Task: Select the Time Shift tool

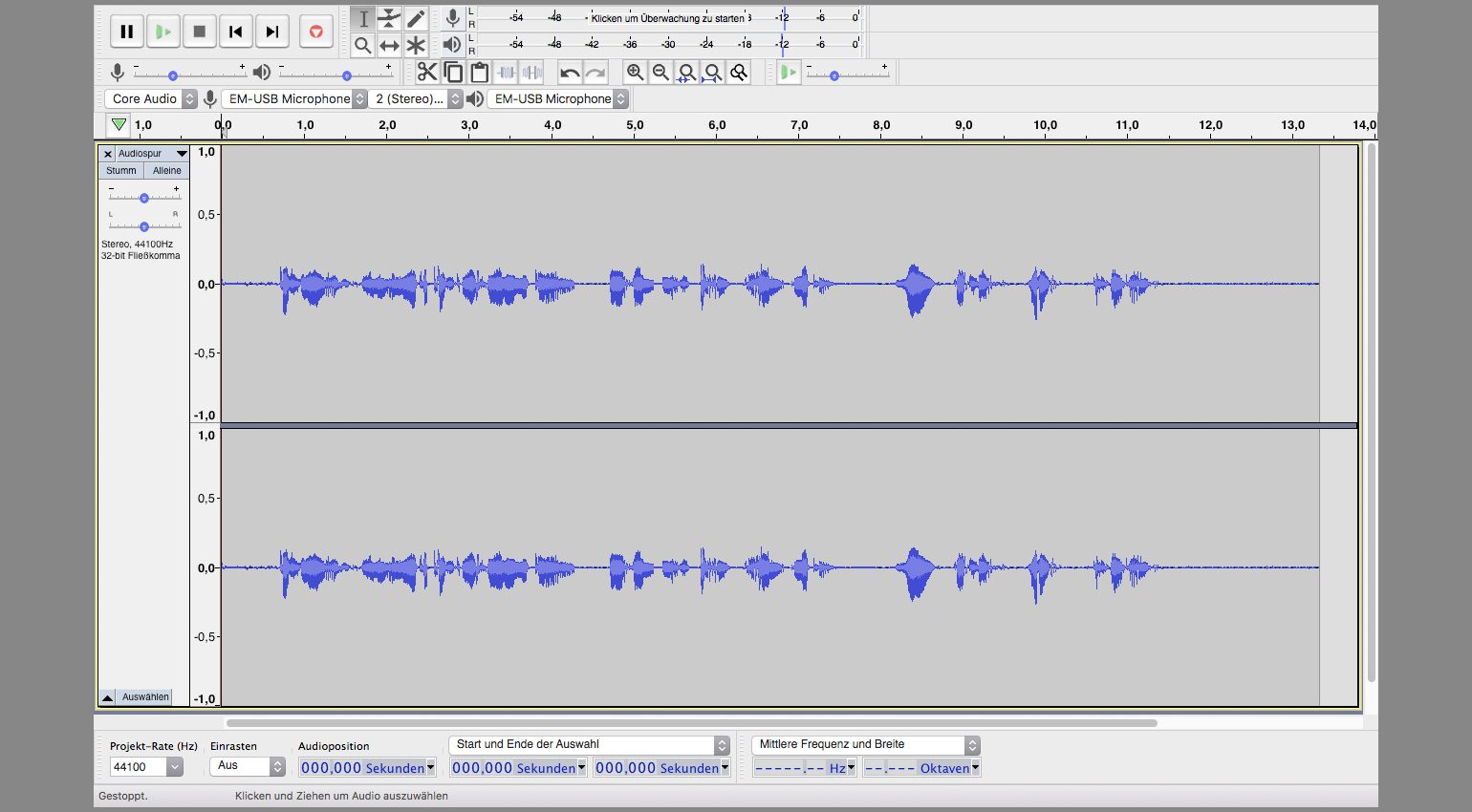Action: [x=389, y=45]
